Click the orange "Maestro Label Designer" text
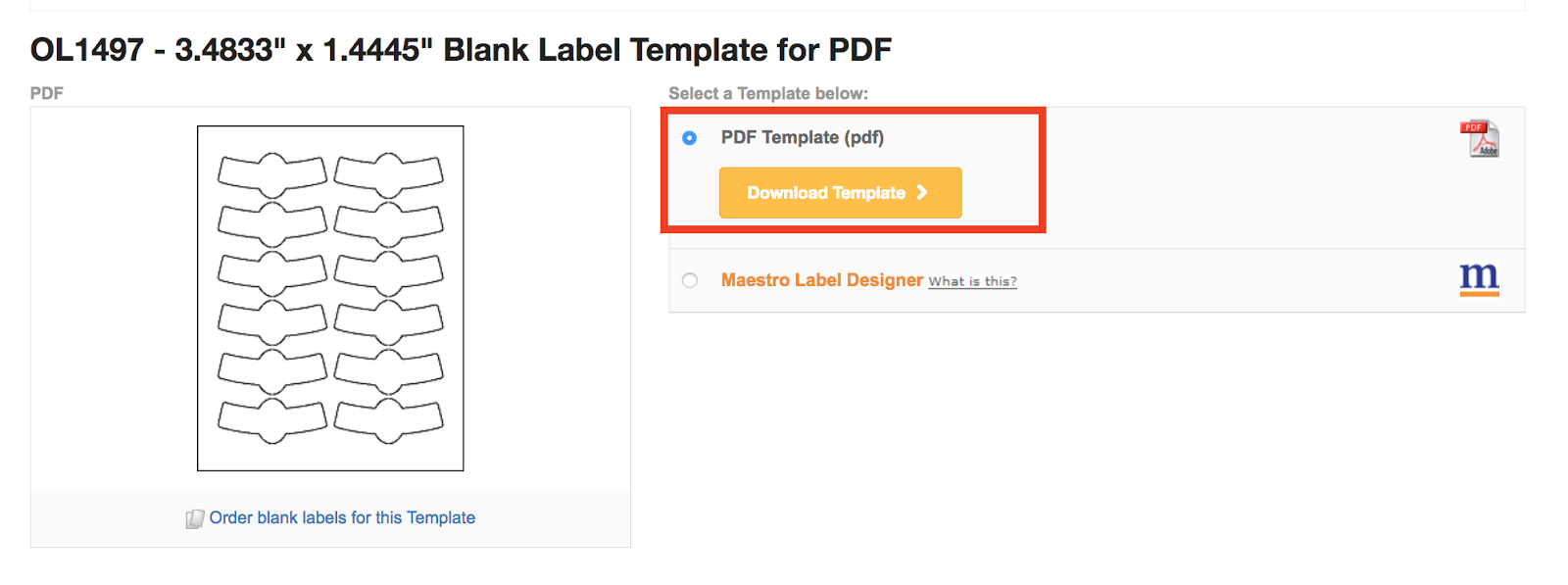Viewport: 1568px width, 585px height. click(x=821, y=280)
